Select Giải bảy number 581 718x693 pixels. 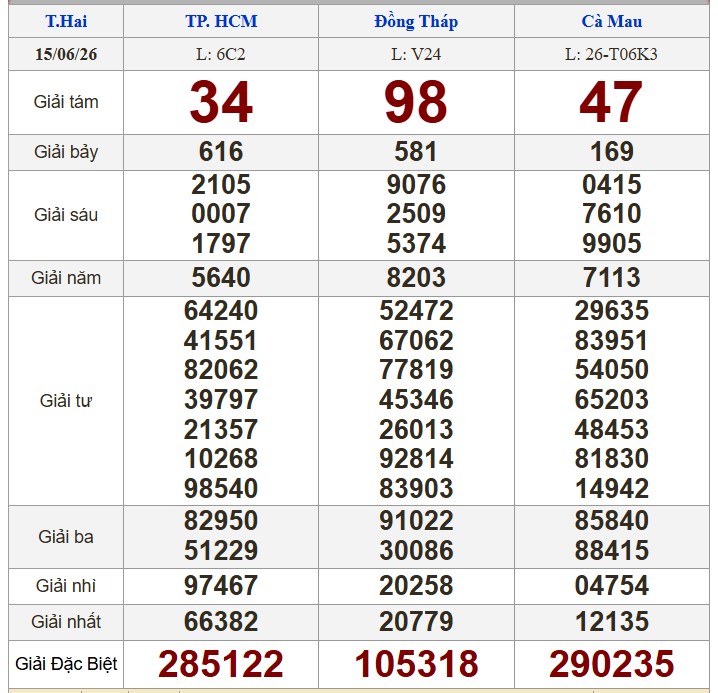416,152
